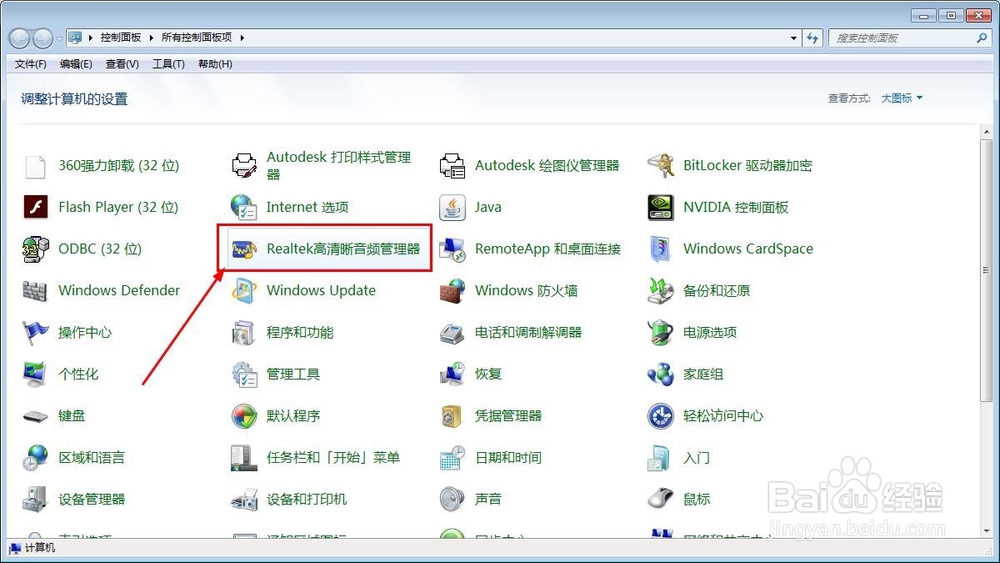Click the scrollbar down arrow
This screenshot has height=563, width=1000.
tap(986, 530)
